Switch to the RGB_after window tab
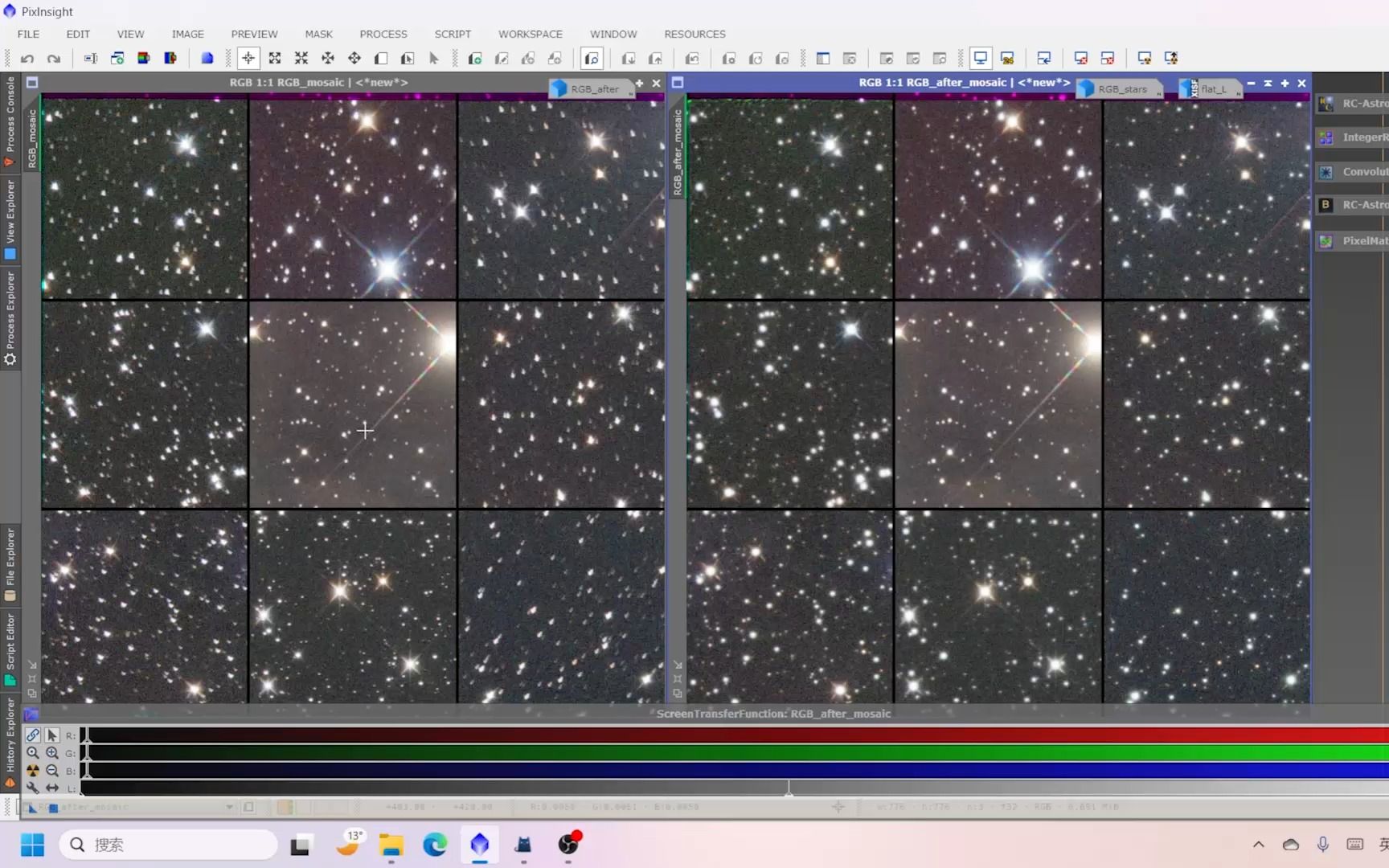The image size is (1389, 868). coord(591,89)
